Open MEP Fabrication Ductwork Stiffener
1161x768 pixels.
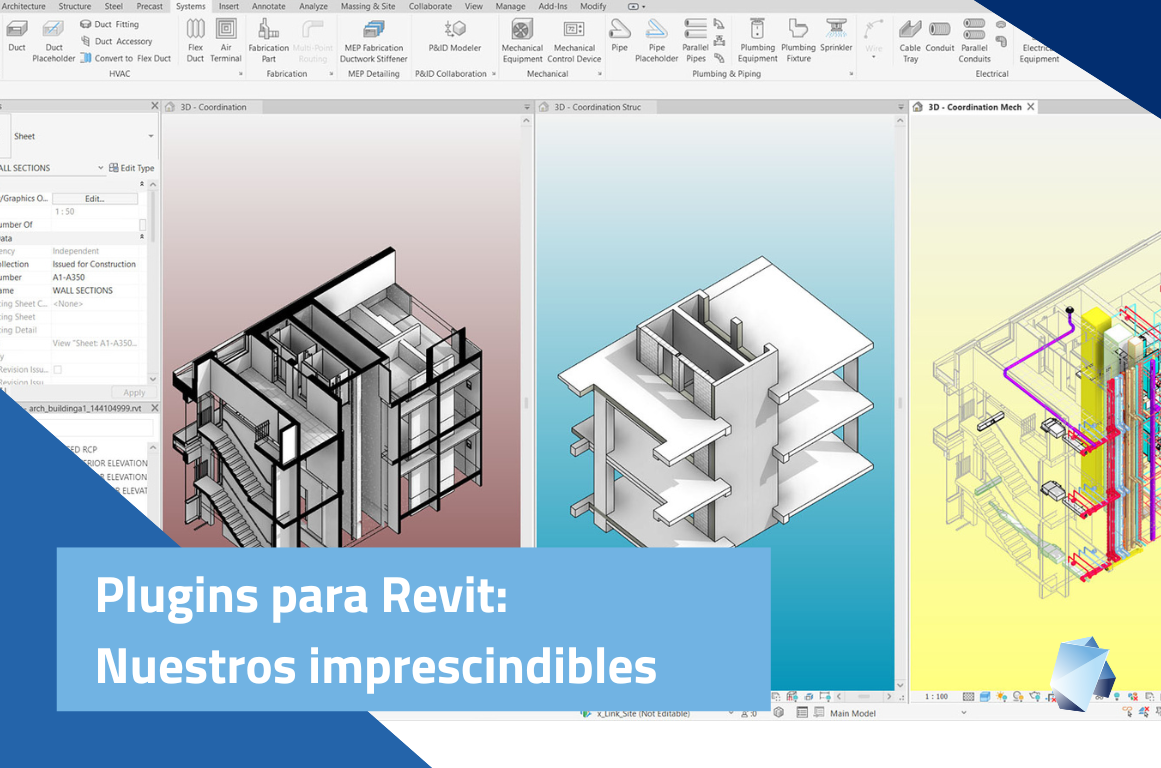374,41
